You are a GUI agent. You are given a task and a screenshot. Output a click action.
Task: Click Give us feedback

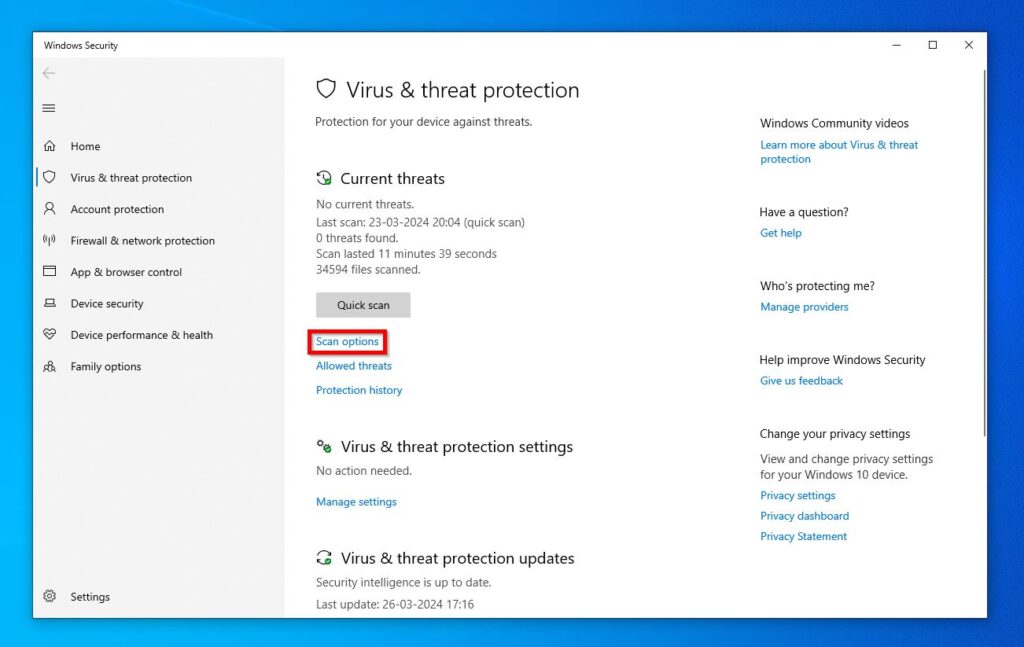pyautogui.click(x=801, y=380)
